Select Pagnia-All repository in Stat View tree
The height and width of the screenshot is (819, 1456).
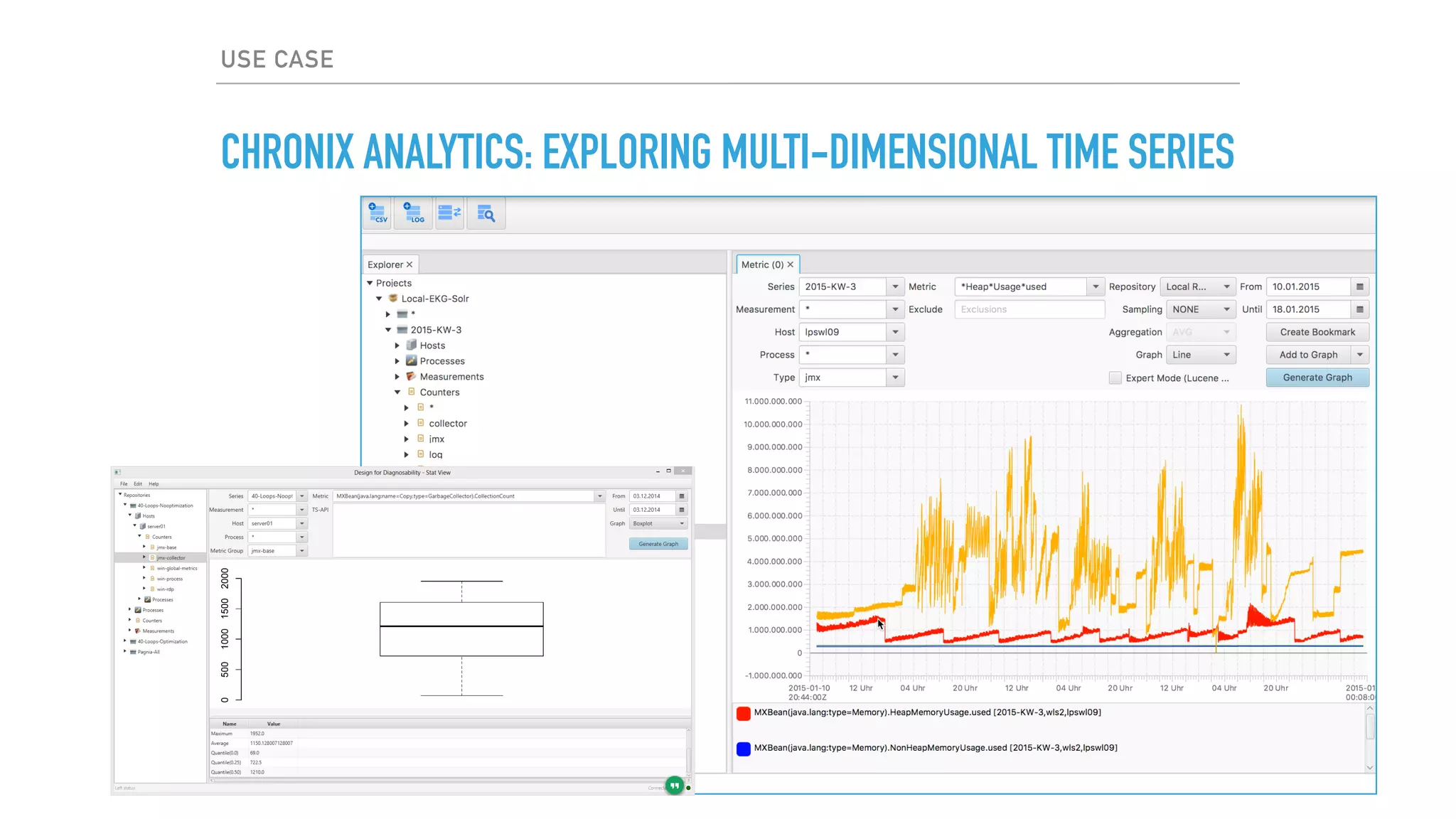[149, 652]
